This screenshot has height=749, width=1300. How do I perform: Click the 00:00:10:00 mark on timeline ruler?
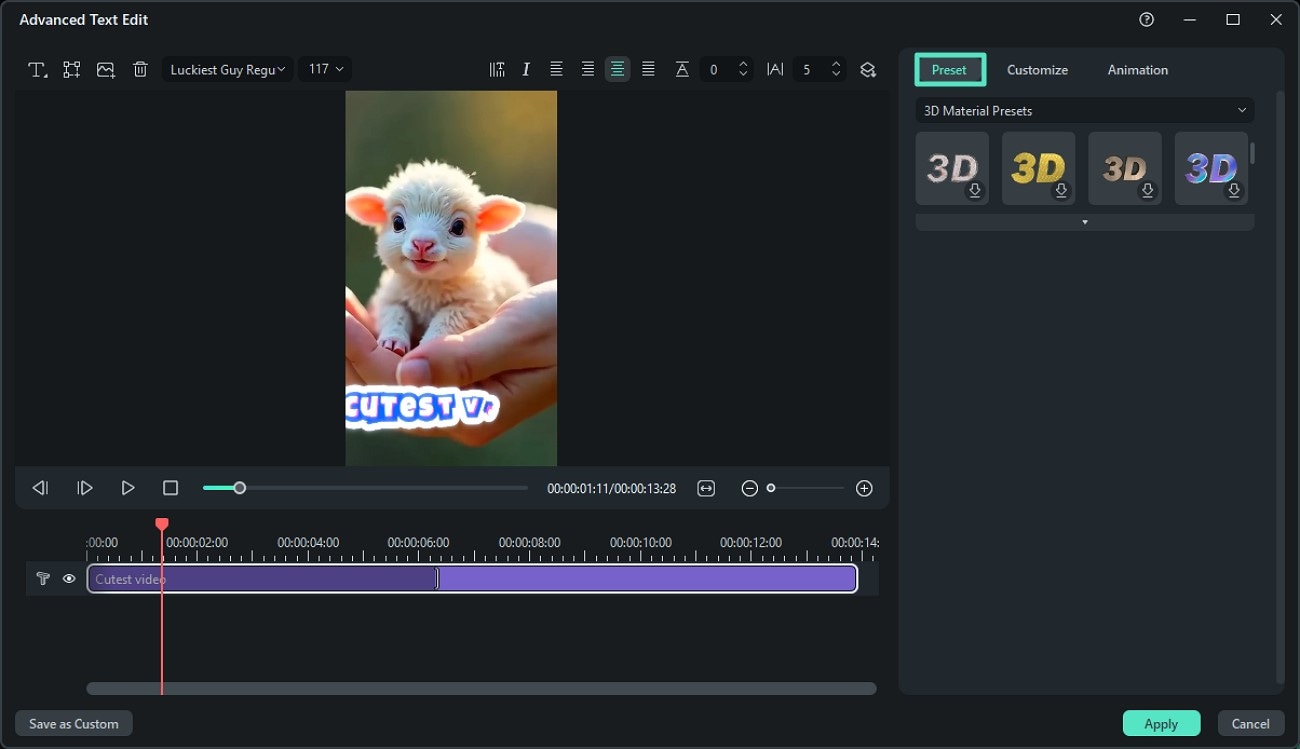640,543
